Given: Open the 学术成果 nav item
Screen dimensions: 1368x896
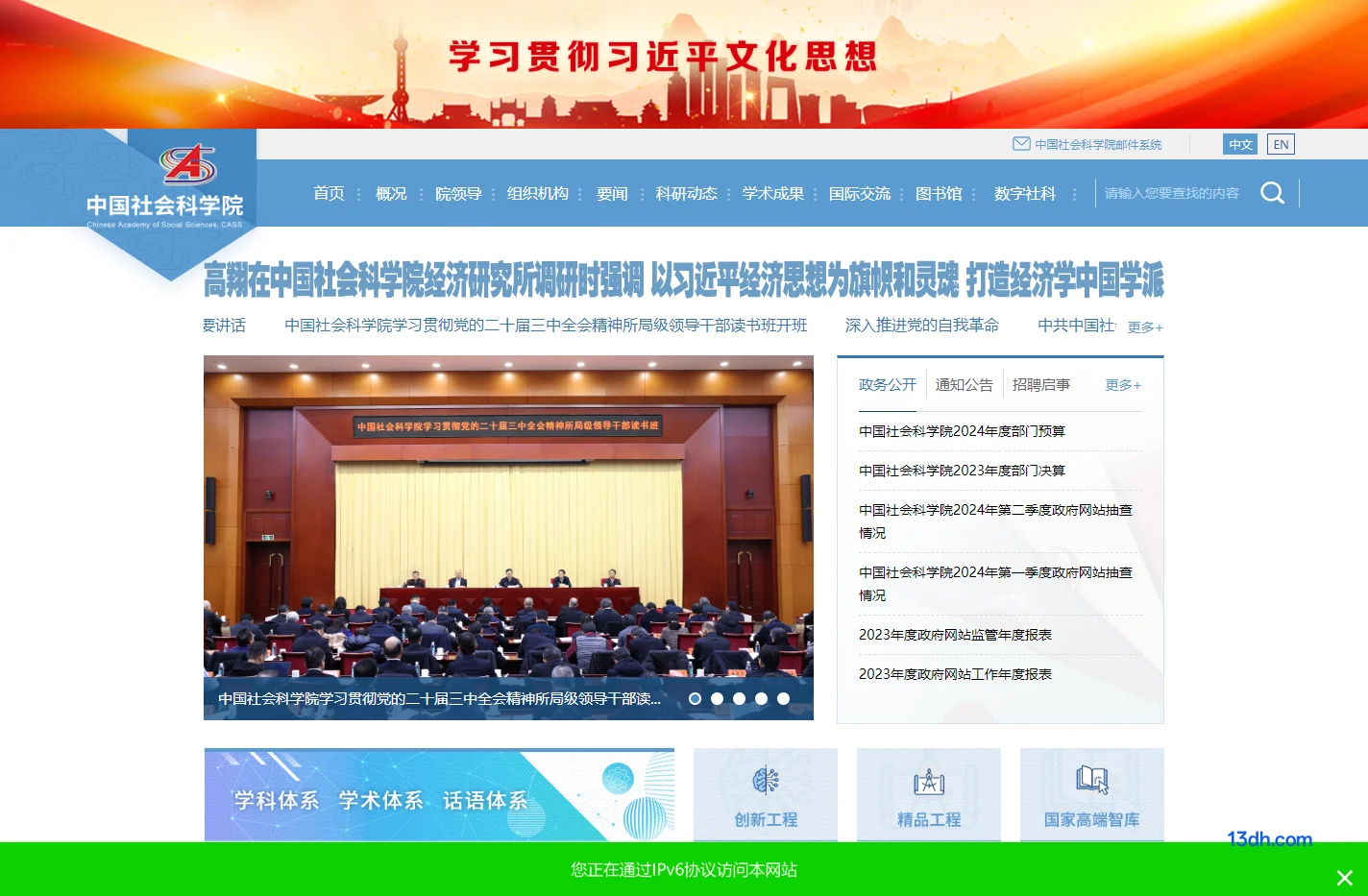Looking at the screenshot, I should tap(773, 193).
